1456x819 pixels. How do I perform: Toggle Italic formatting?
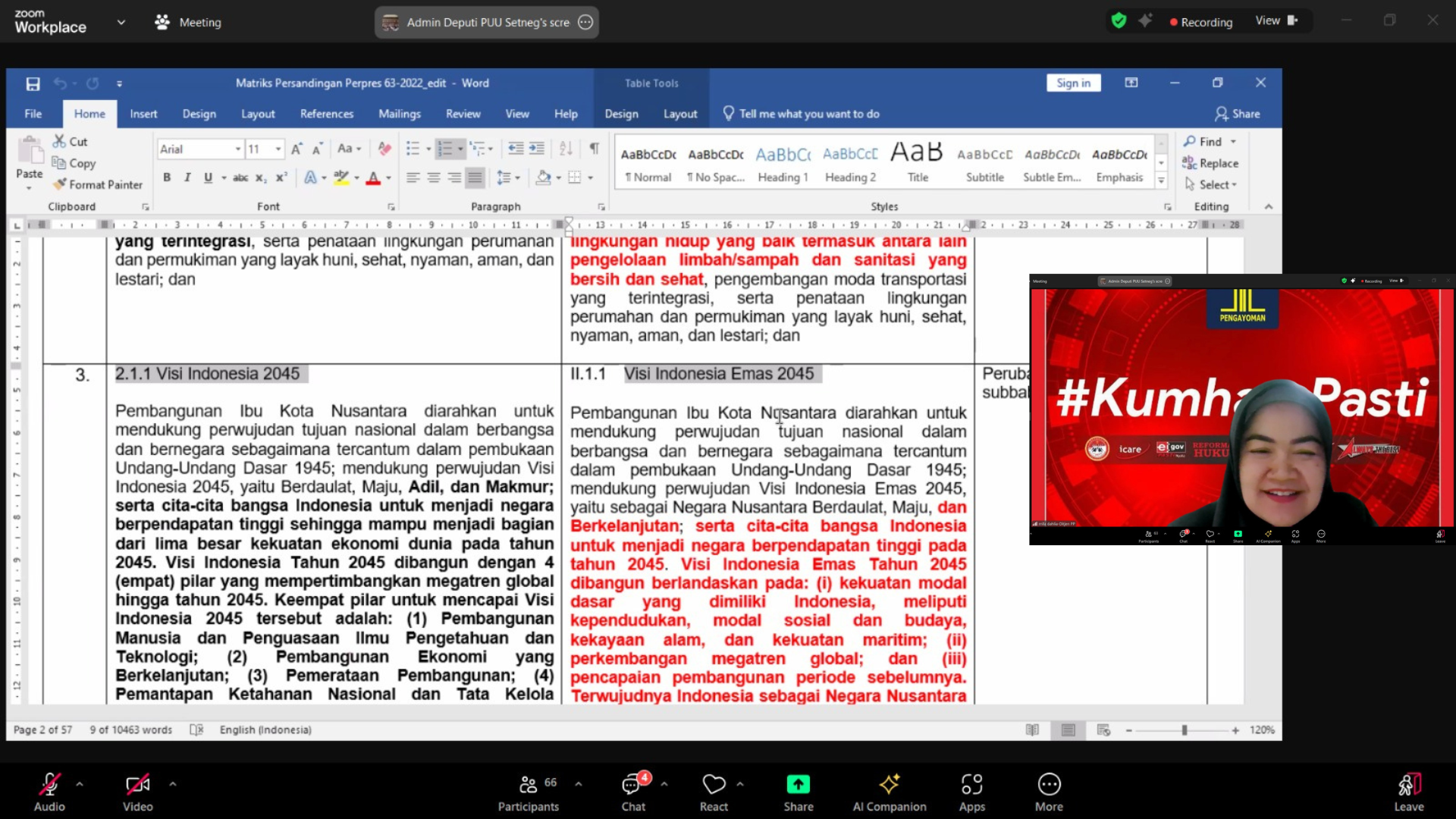tap(187, 177)
